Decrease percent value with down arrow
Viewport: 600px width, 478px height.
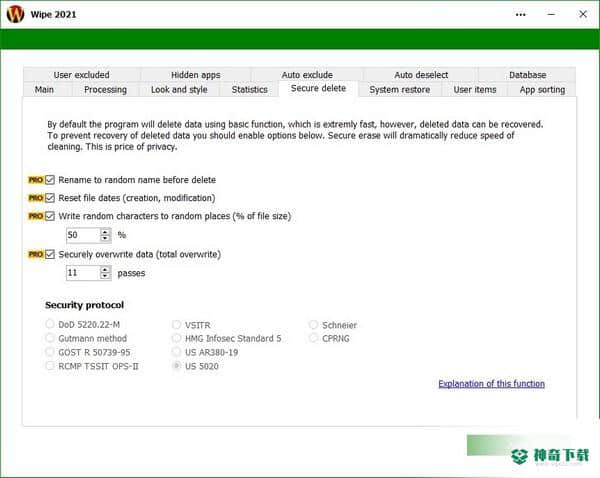pyautogui.click(x=105, y=238)
